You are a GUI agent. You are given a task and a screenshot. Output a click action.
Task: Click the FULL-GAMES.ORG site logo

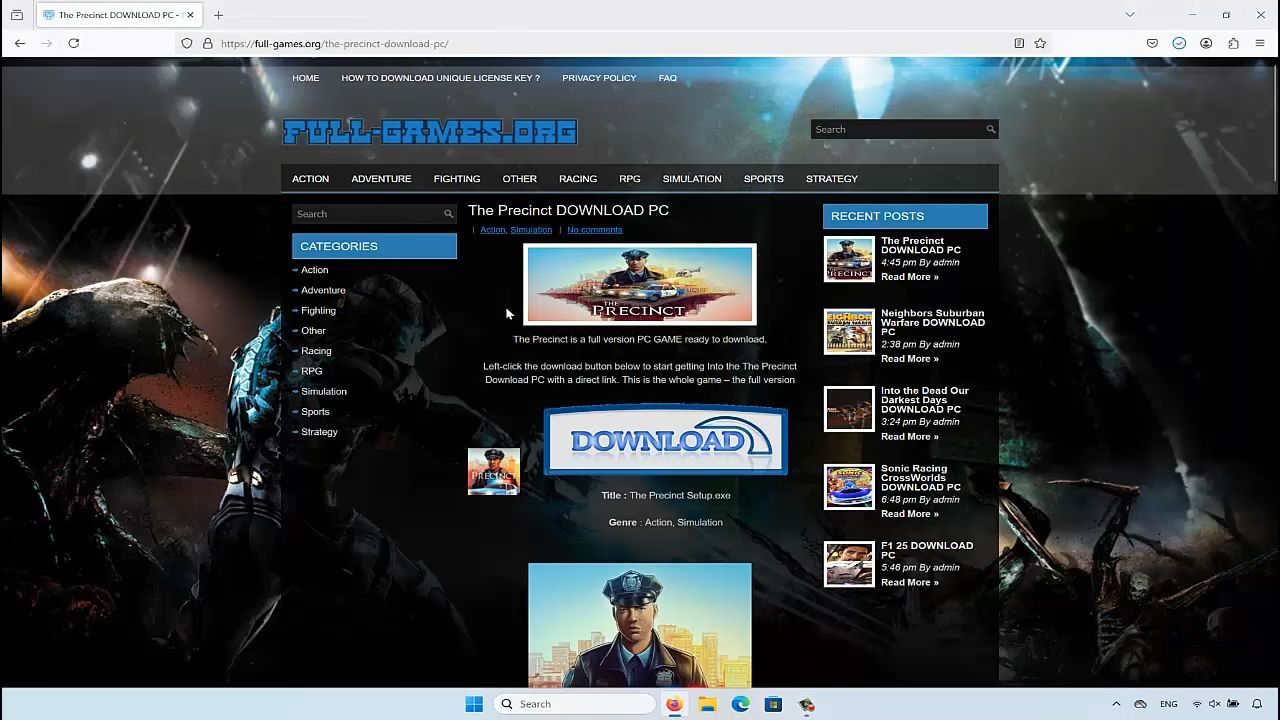point(430,132)
